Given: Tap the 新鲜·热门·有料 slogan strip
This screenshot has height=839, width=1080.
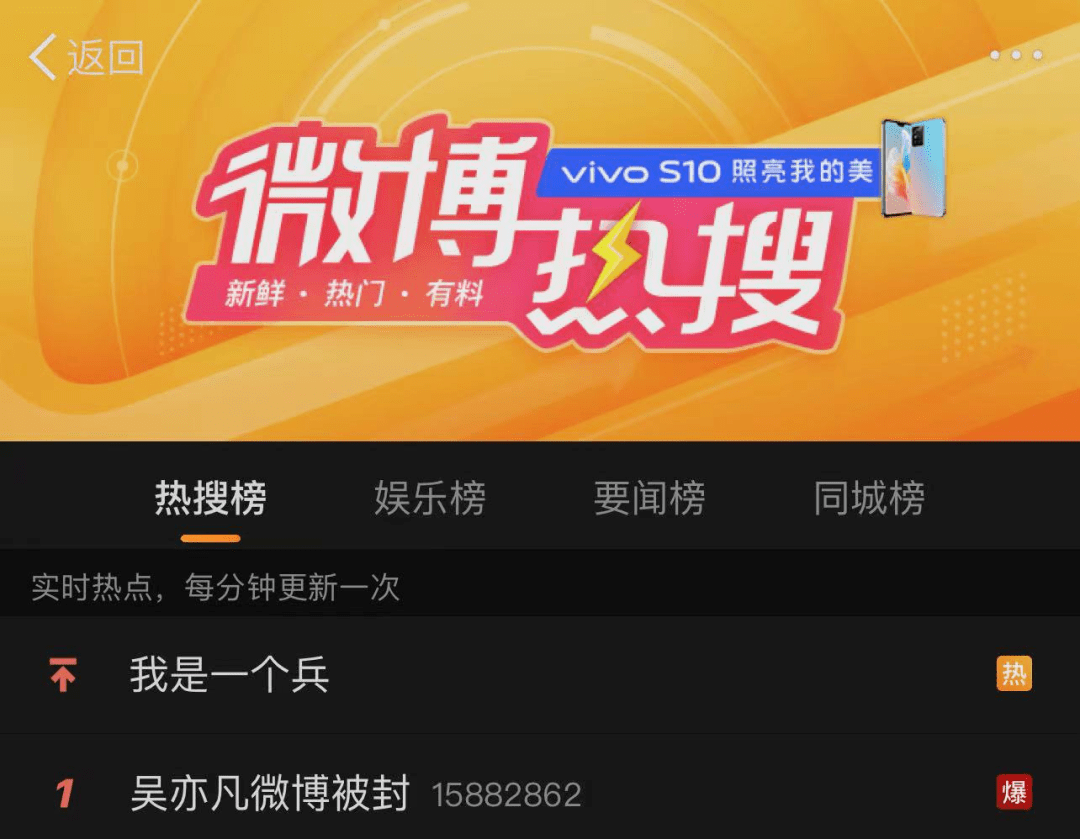Looking at the screenshot, I should (354, 295).
